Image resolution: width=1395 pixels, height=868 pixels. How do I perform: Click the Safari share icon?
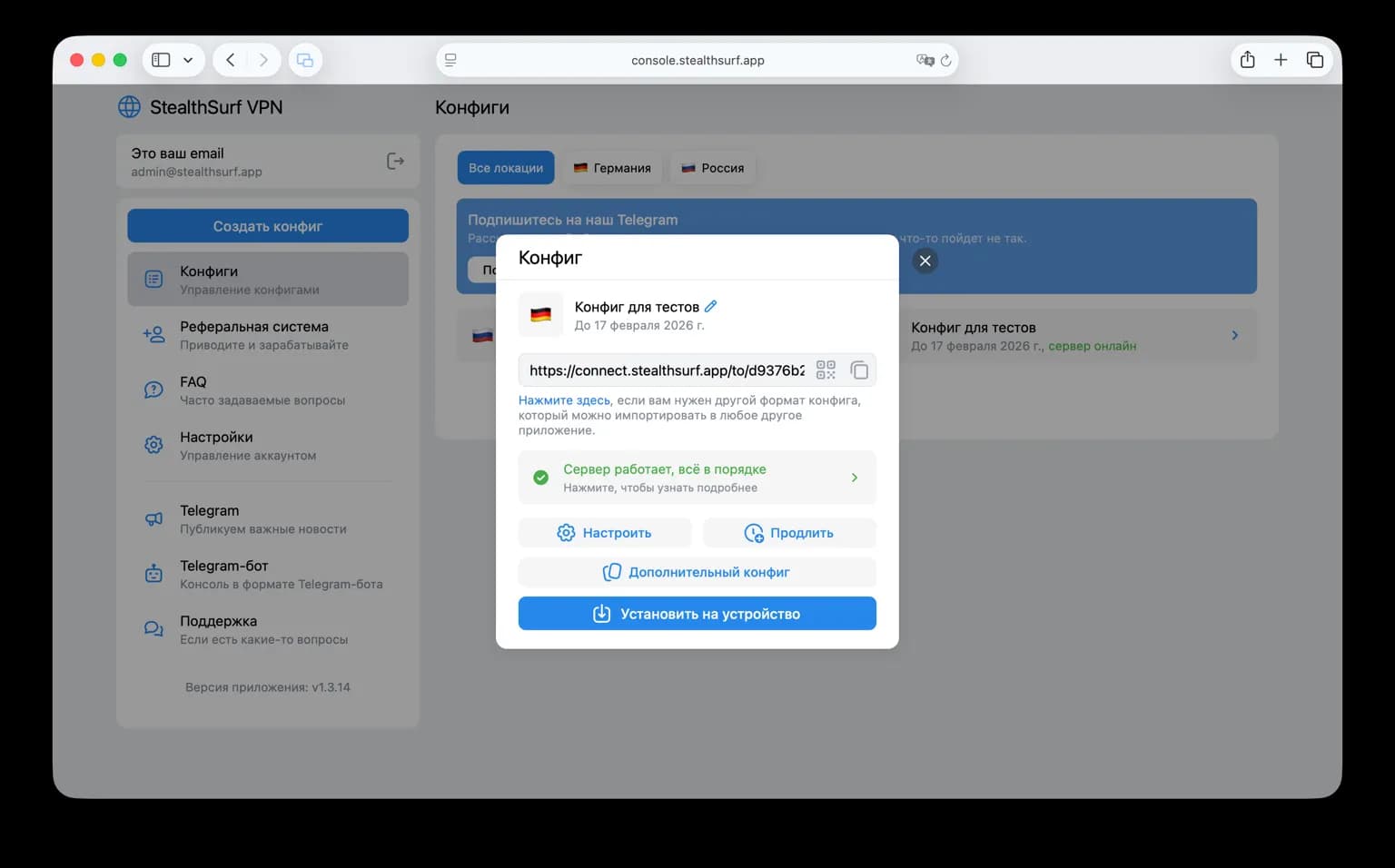(x=1247, y=60)
